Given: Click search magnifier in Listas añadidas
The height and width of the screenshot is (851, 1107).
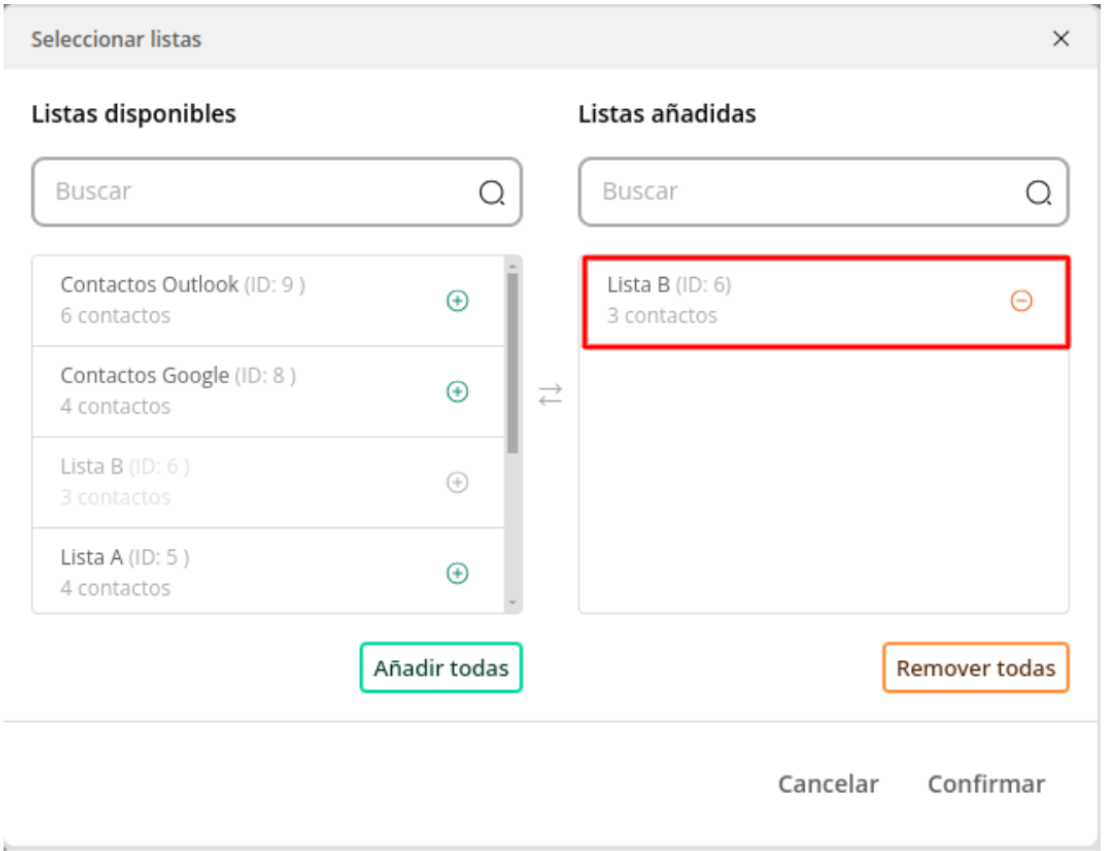Looking at the screenshot, I should pyautogui.click(x=1039, y=192).
